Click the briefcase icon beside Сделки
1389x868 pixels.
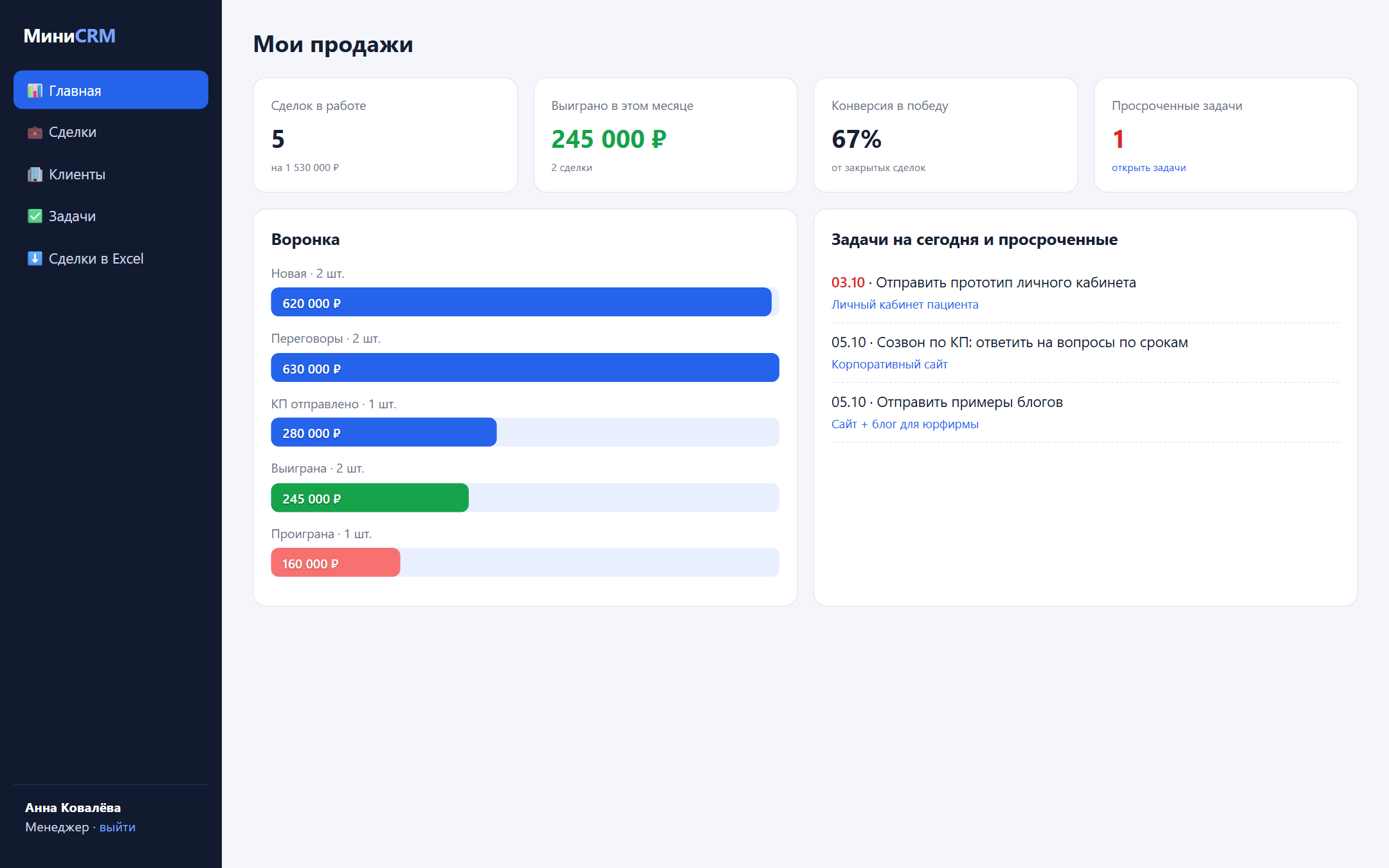coord(35,132)
